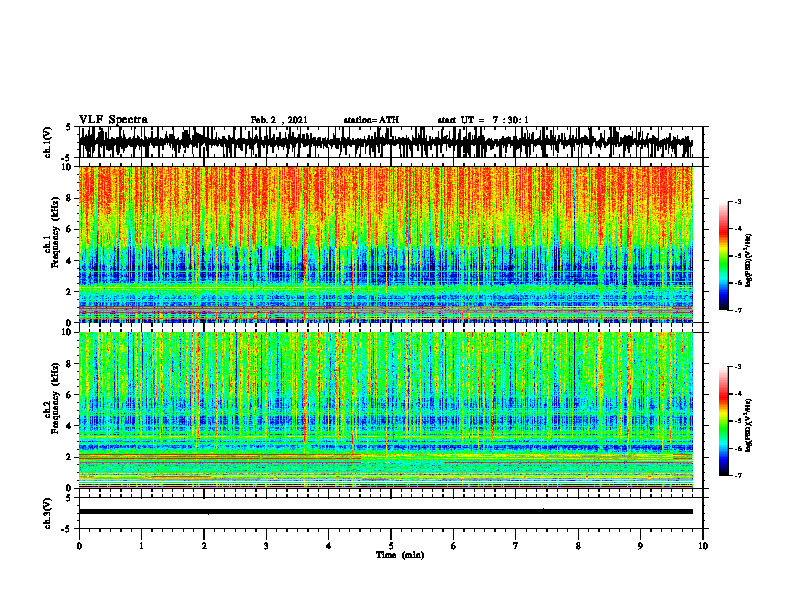The image size is (792, 612).
Task: Click time axis tick label "0"
Action: [79, 546]
